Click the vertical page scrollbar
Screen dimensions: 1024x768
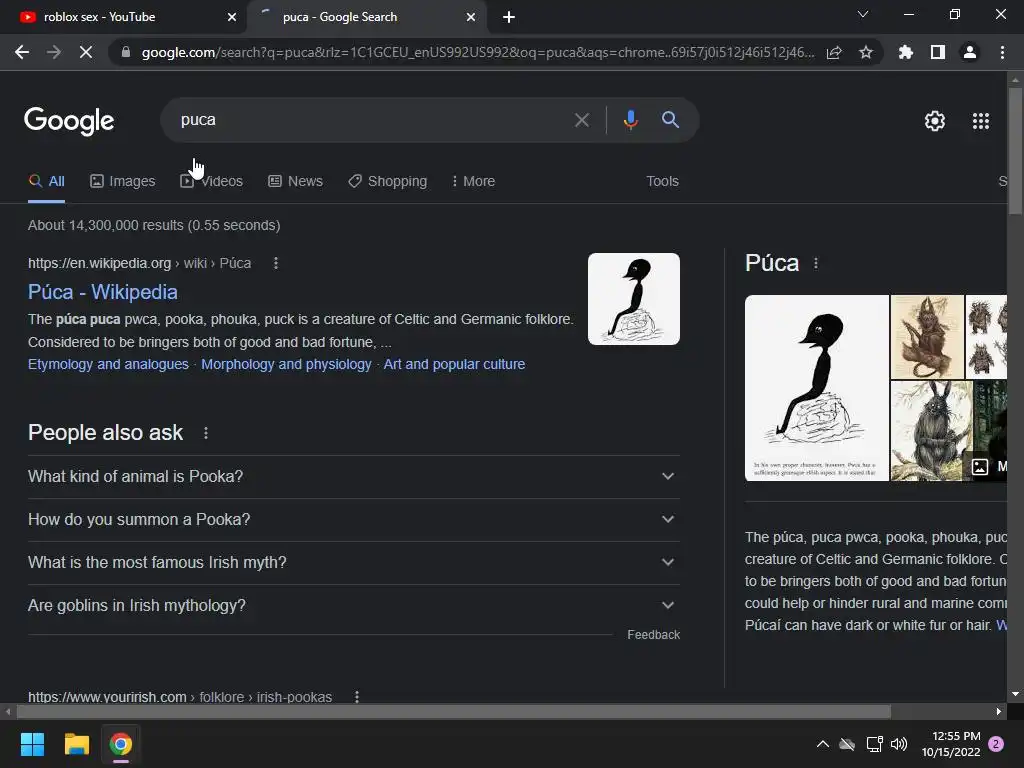[x=1015, y=152]
